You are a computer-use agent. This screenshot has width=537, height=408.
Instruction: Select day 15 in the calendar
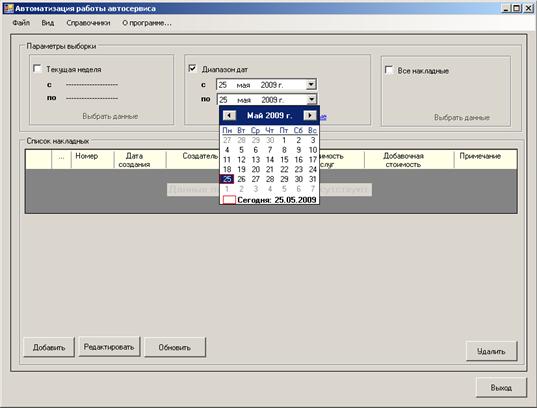point(284,160)
